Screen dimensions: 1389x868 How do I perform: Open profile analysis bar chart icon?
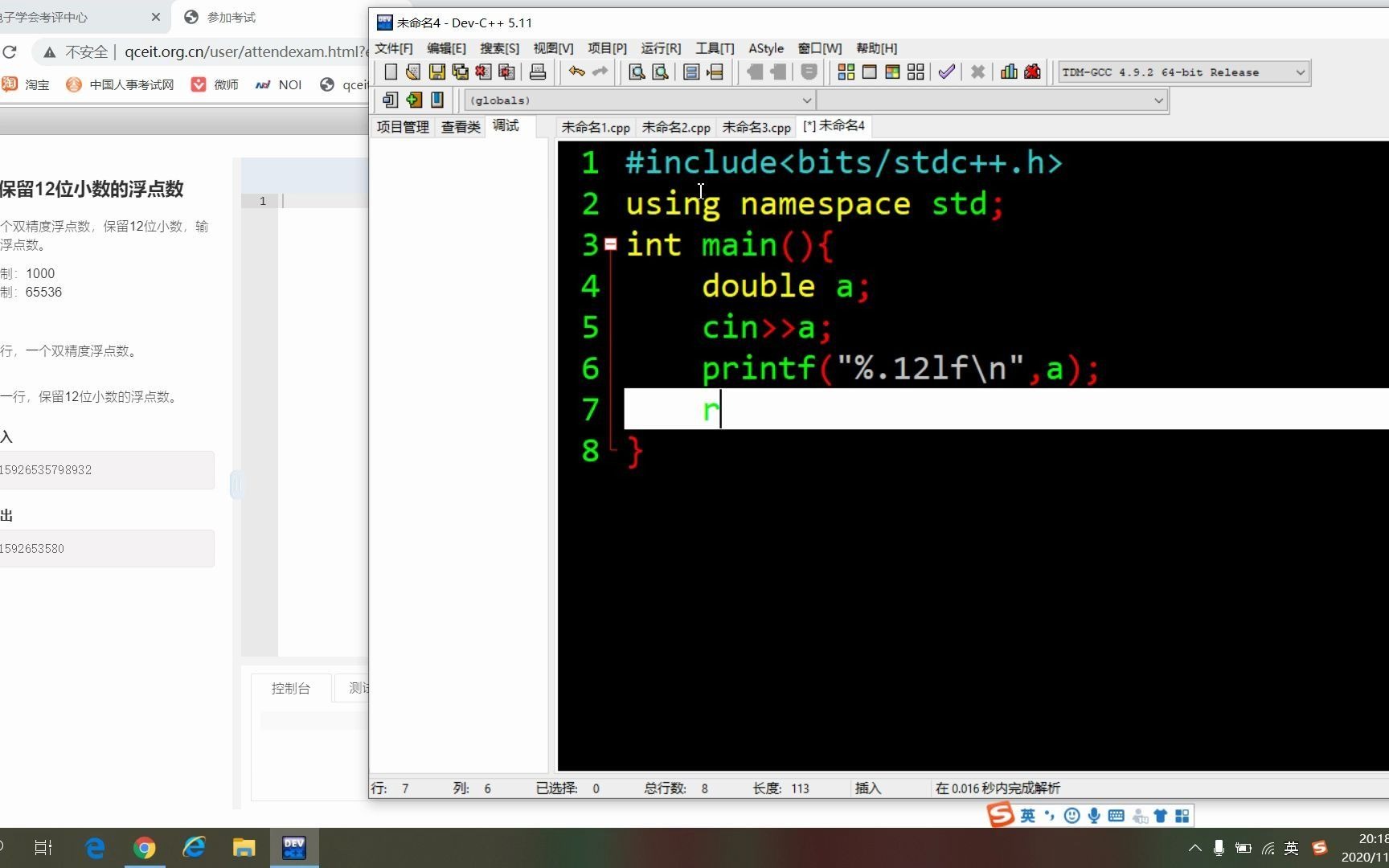(1009, 72)
